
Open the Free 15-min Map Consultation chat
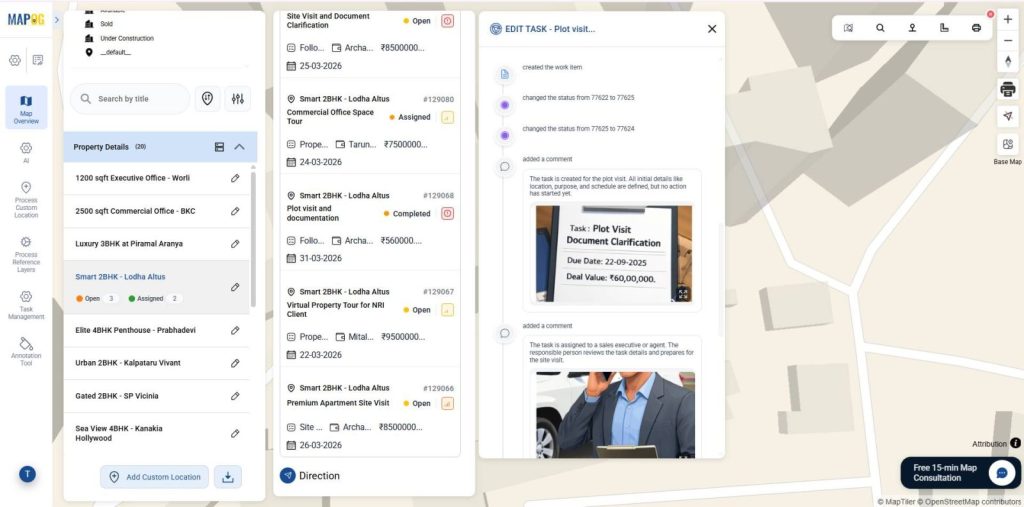[x=960, y=473]
